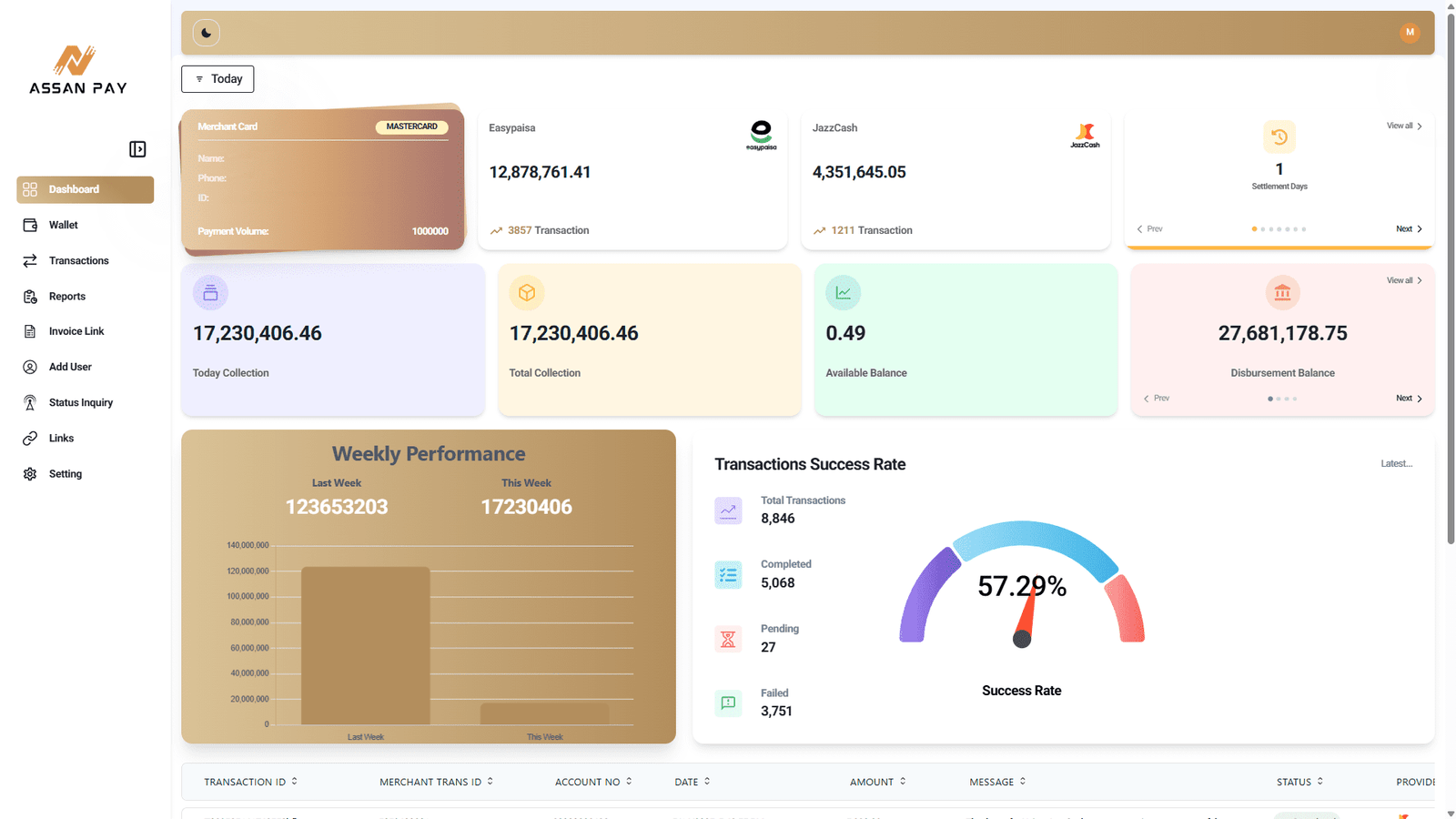Click View all on Settlement Days card
The height and width of the screenshot is (819, 1456).
(1403, 126)
